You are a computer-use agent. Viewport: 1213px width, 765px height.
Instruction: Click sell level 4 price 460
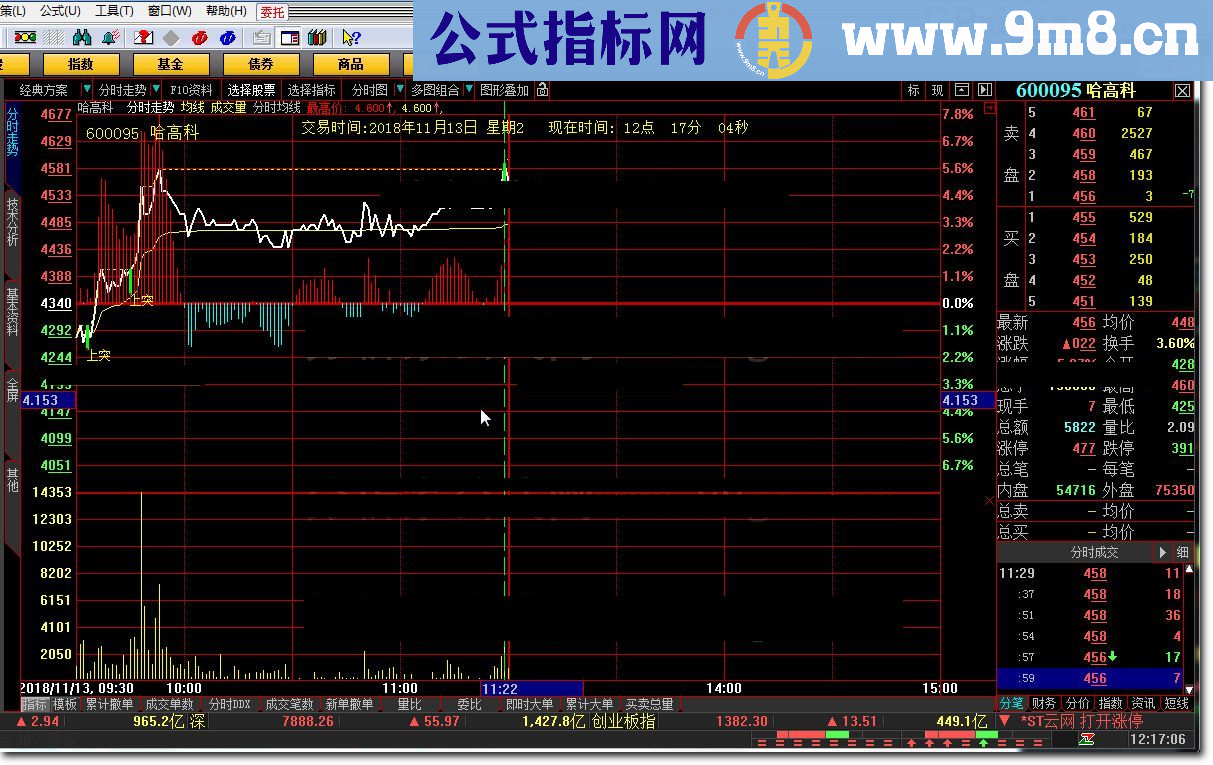point(1084,134)
